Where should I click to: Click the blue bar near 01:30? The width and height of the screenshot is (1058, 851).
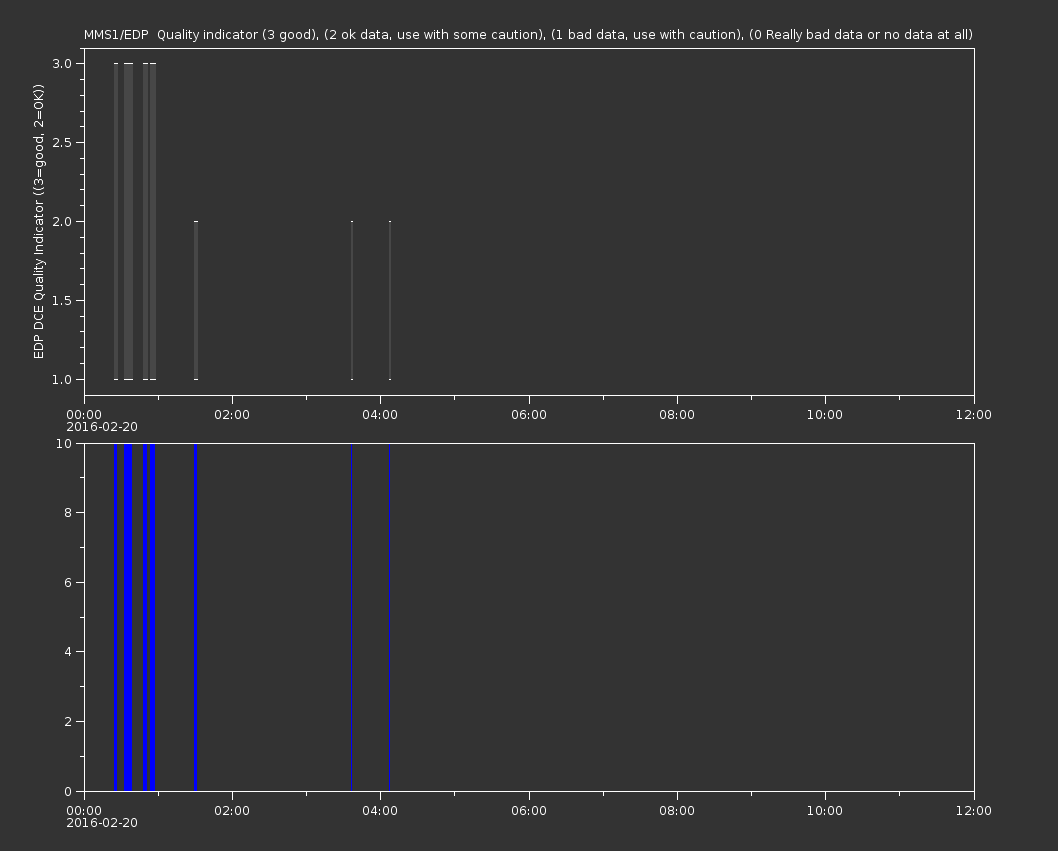pyautogui.click(x=196, y=617)
